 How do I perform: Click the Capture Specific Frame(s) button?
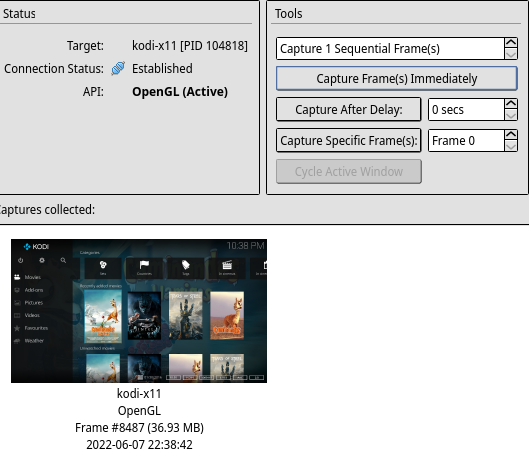click(x=349, y=140)
